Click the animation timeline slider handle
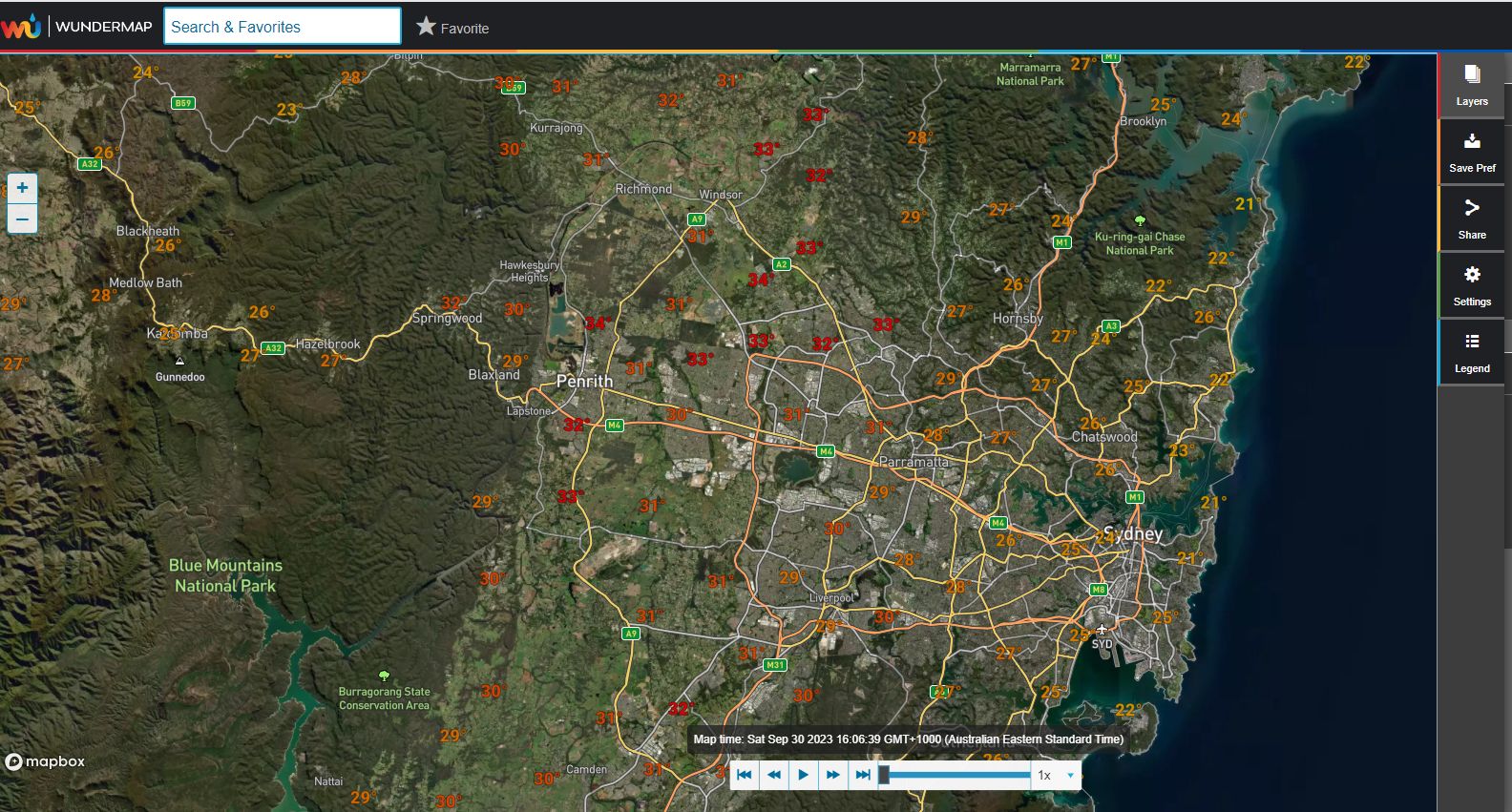Image resolution: width=1512 pixels, height=812 pixels. pyautogui.click(x=884, y=775)
